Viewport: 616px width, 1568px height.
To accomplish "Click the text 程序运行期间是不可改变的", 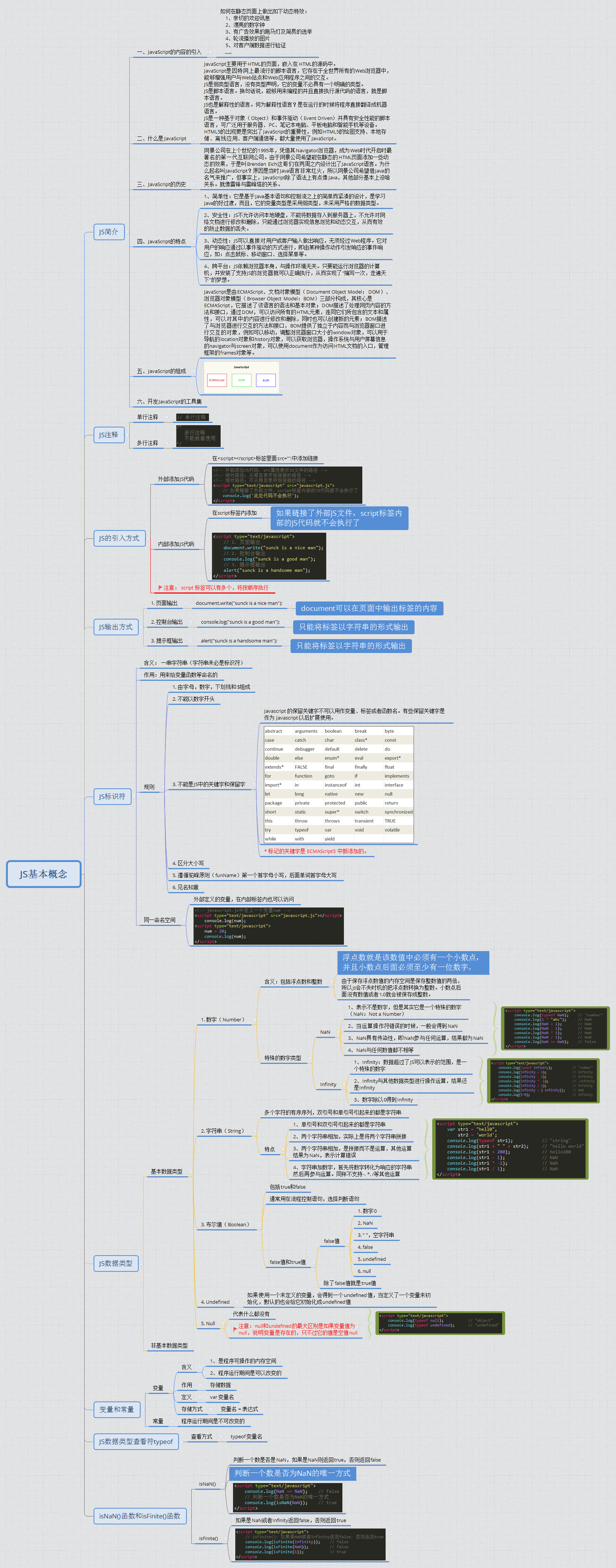I will pos(213,1421).
